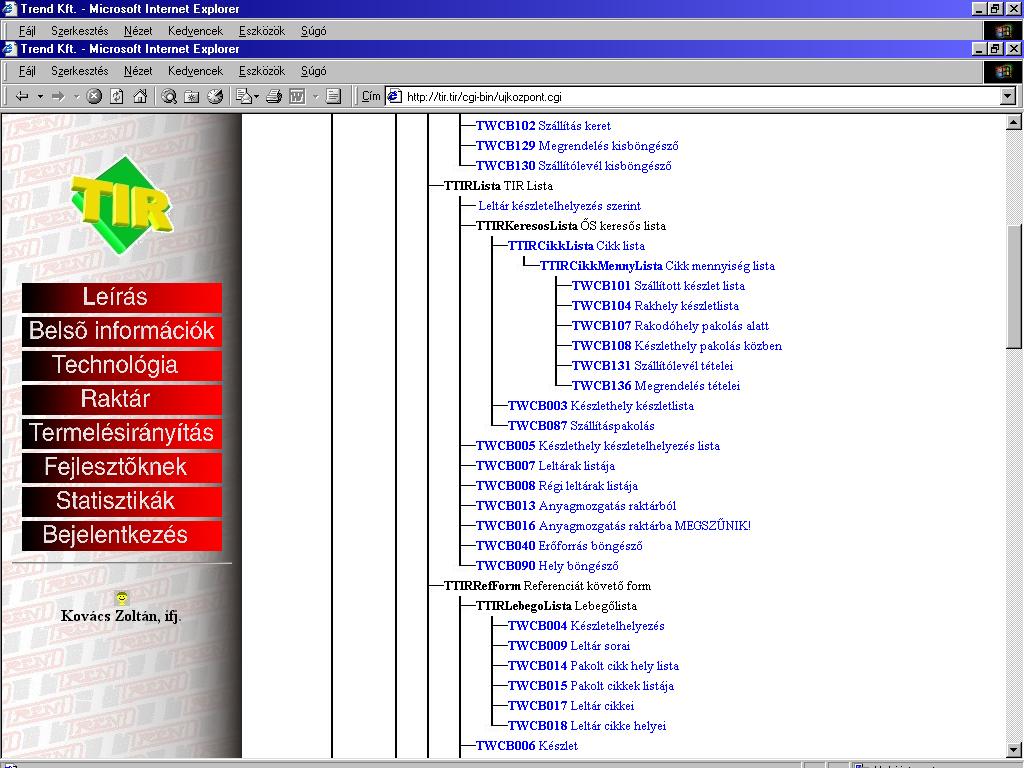Click the TIR green diamond logo

click(122, 204)
